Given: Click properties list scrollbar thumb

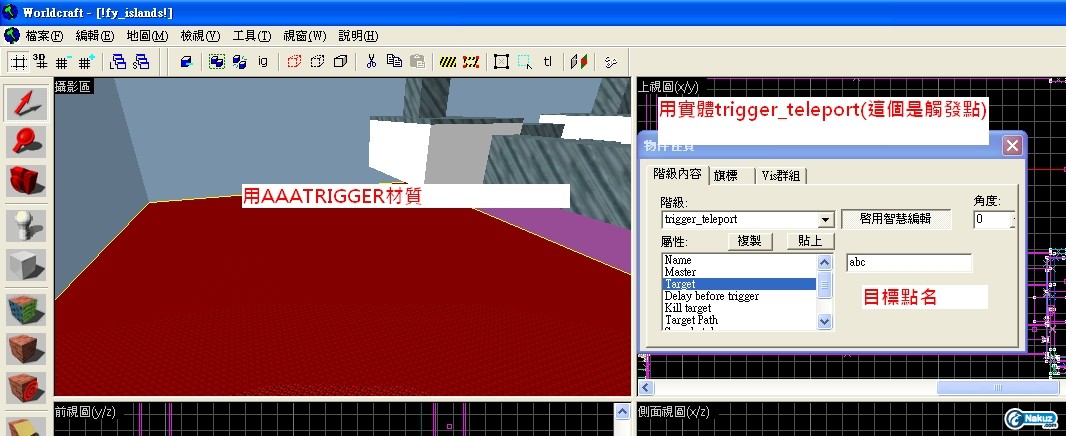Looking at the screenshot, I should 825,284.
